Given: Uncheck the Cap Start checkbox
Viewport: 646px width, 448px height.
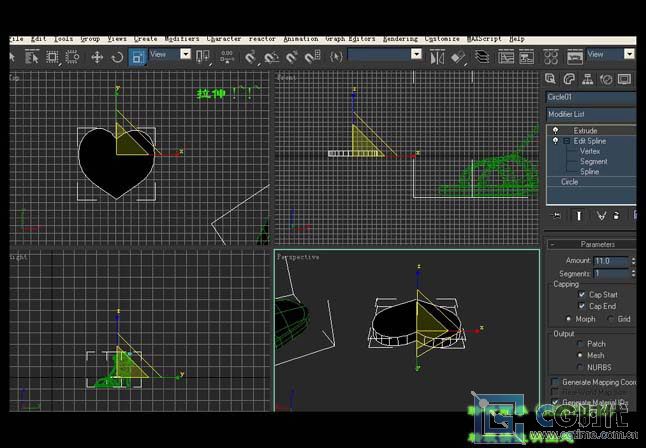Looking at the screenshot, I should (582, 295).
